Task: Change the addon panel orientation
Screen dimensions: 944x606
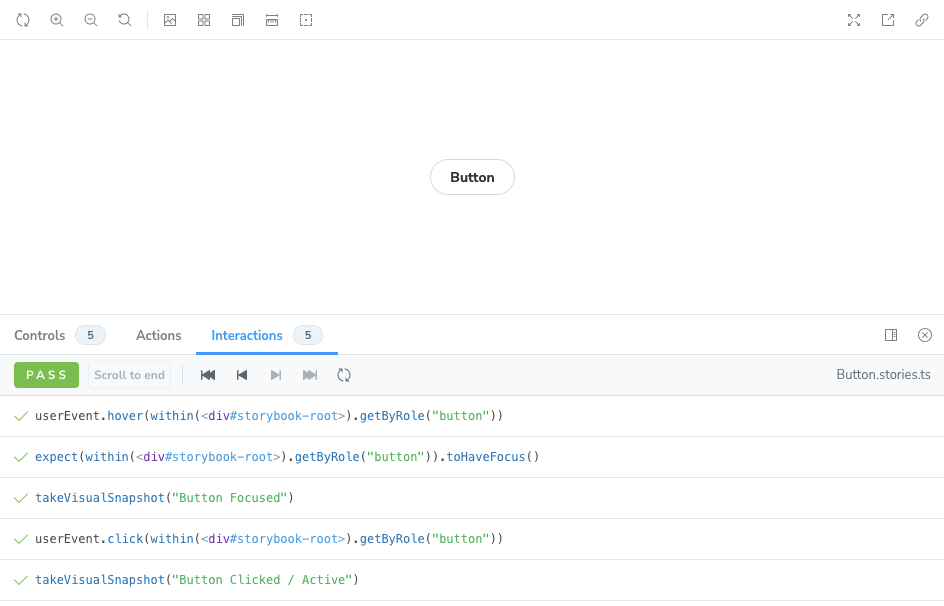Action: click(891, 335)
